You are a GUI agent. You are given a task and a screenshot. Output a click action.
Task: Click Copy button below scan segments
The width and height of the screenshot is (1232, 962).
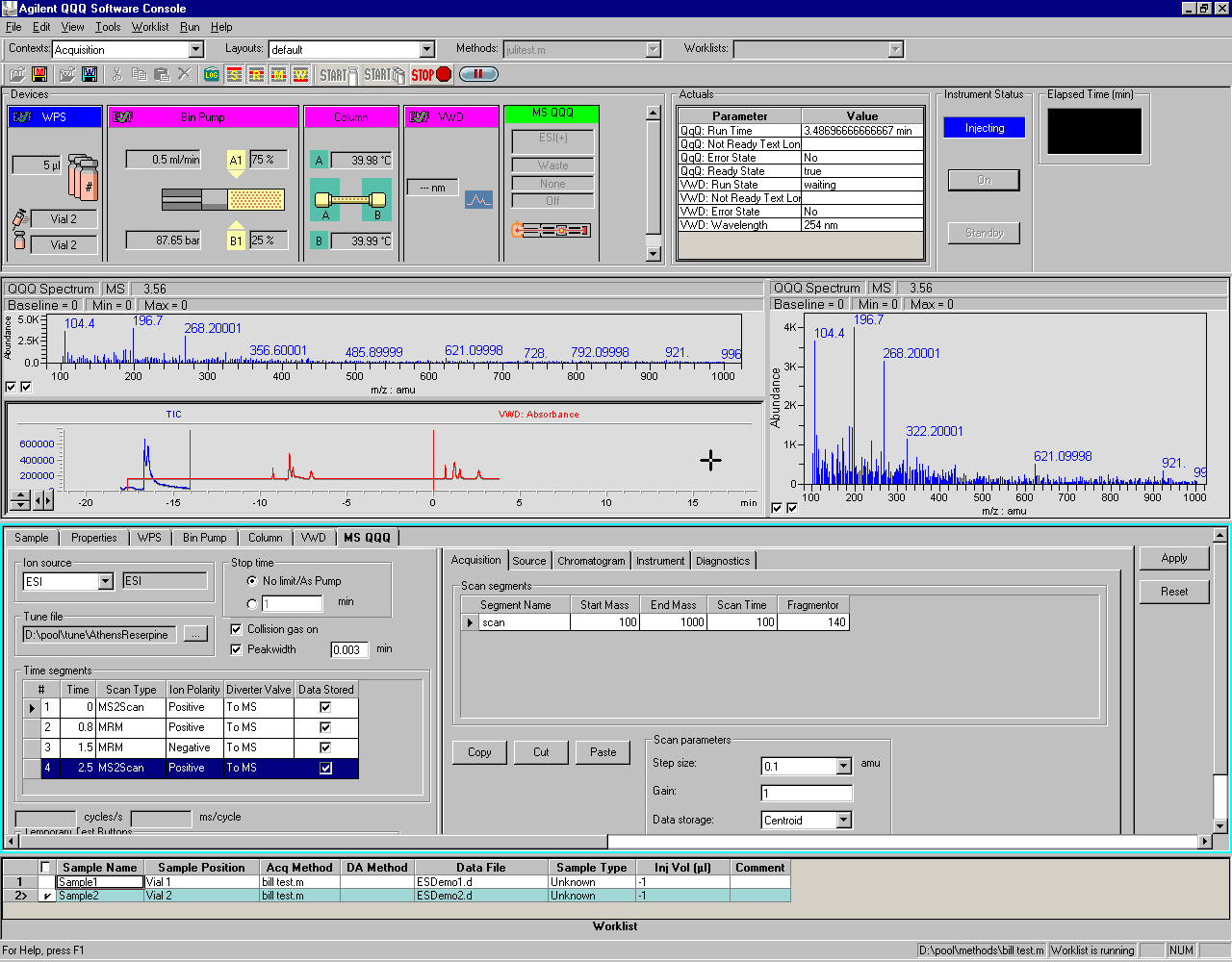tap(479, 752)
